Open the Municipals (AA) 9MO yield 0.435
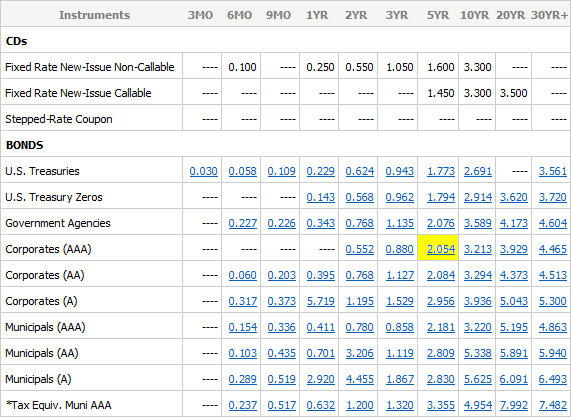571x417 pixels. tap(281, 353)
